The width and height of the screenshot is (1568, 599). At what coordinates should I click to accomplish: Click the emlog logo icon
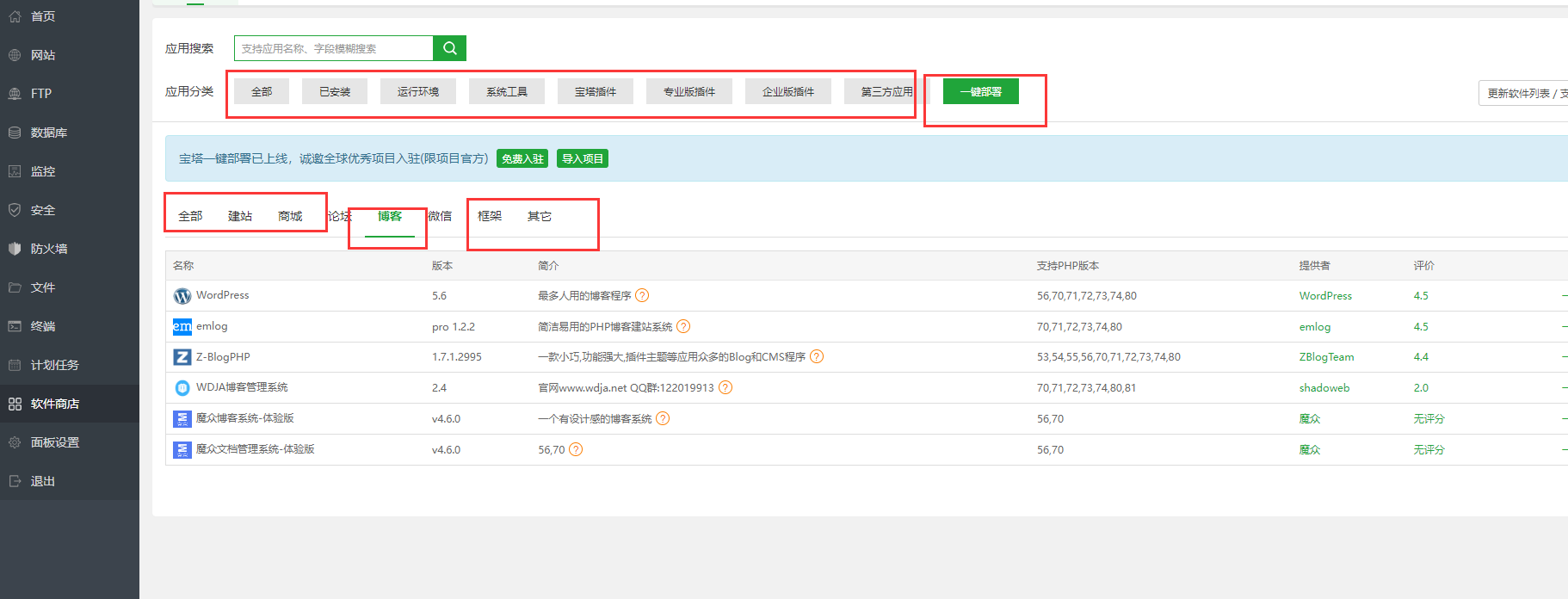coord(182,326)
